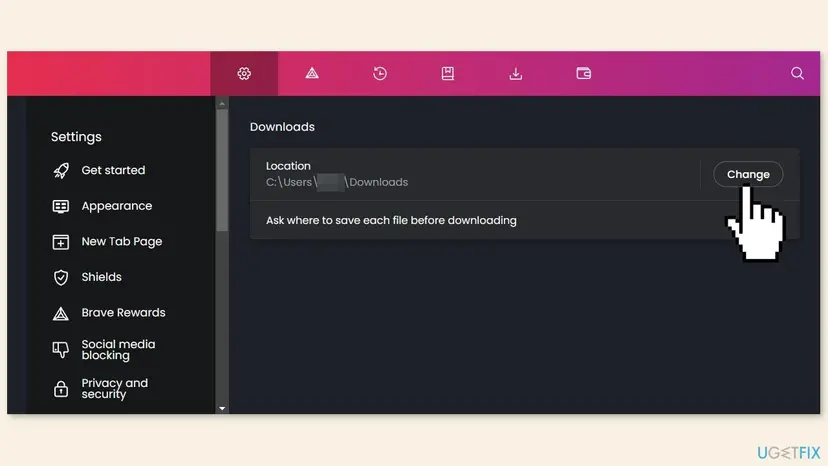The width and height of the screenshot is (828, 466).
Task: Open the Bookmarks icon in top bar
Action: click(448, 73)
